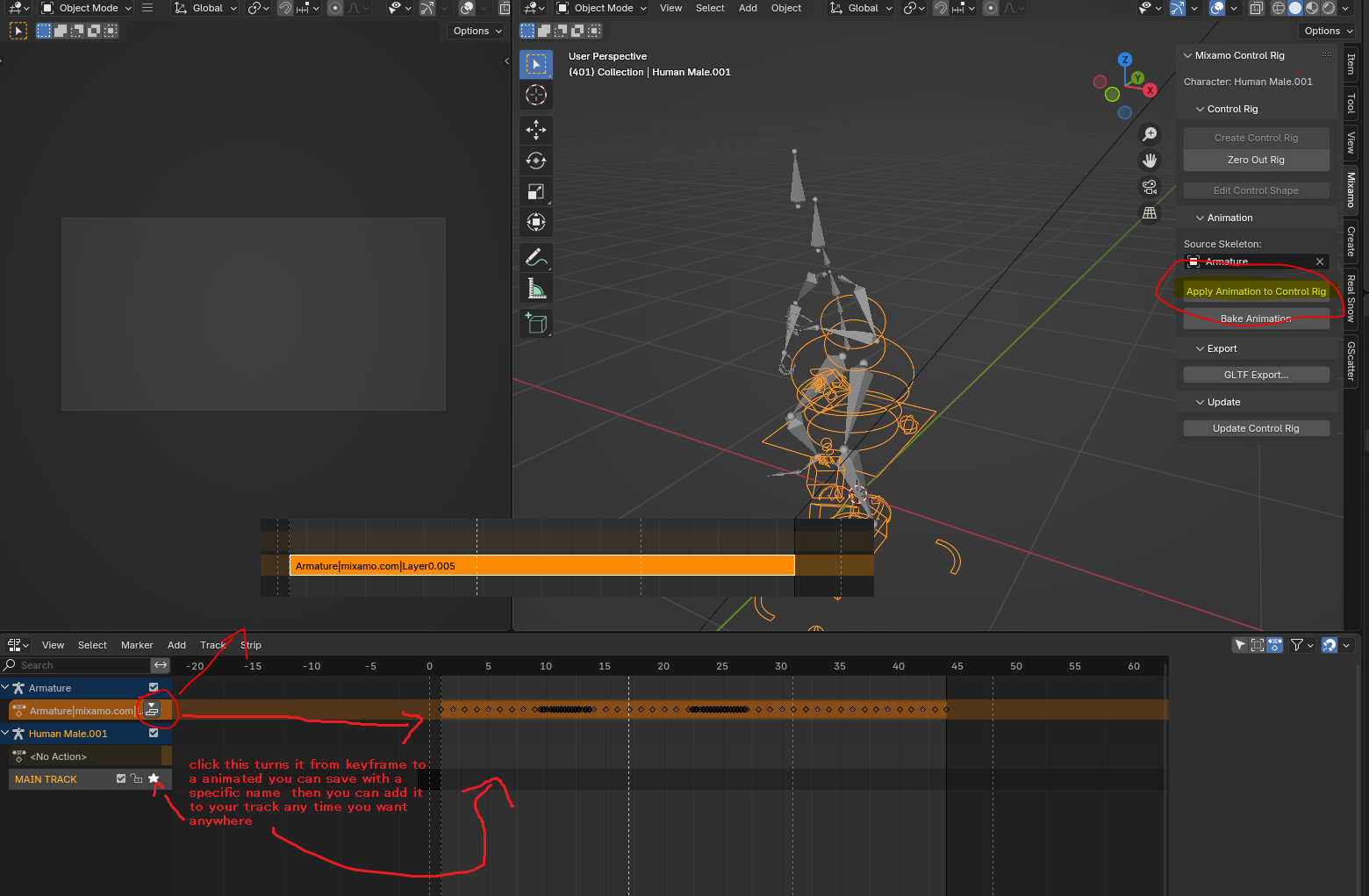This screenshot has height=896, width=1369.
Task: Toggle the MAIN TRACK mute checkbox
Action: (121, 778)
